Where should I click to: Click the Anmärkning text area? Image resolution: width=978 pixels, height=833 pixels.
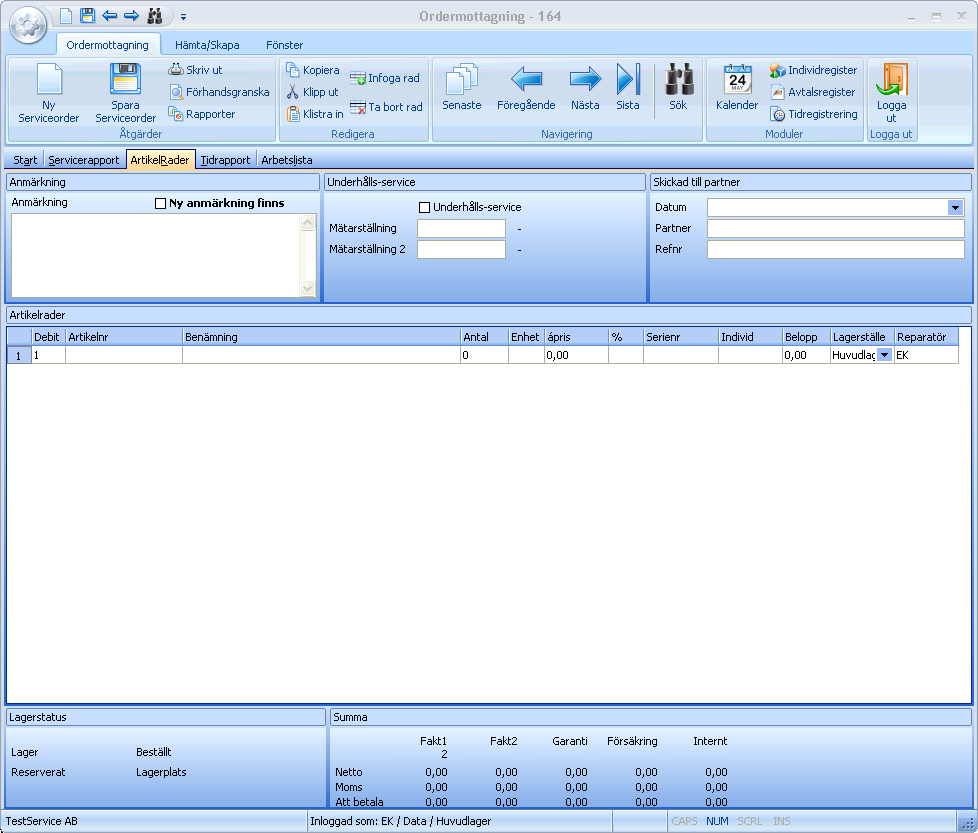pyautogui.click(x=156, y=256)
